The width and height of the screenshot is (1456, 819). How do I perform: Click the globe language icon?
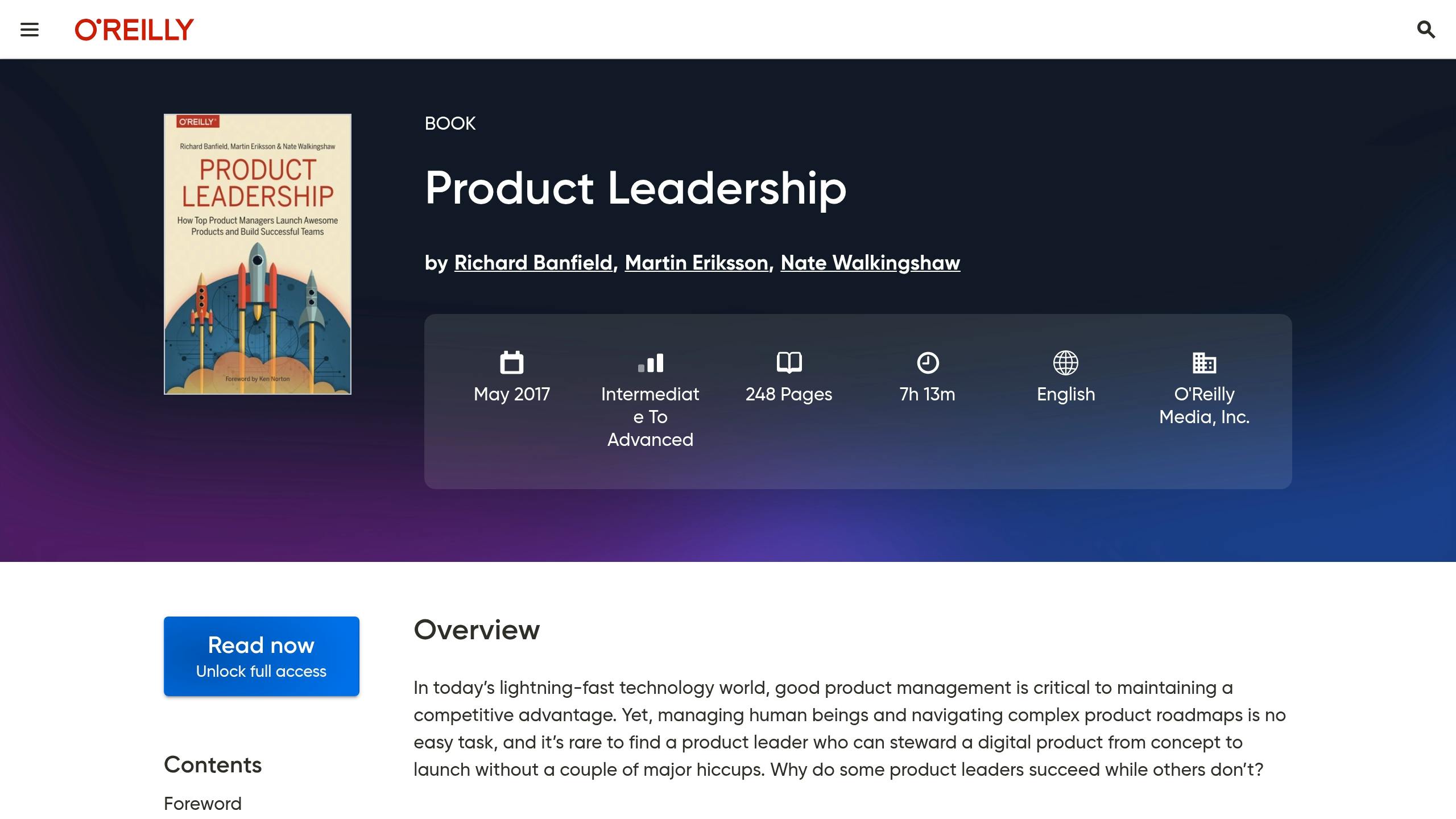click(1066, 363)
